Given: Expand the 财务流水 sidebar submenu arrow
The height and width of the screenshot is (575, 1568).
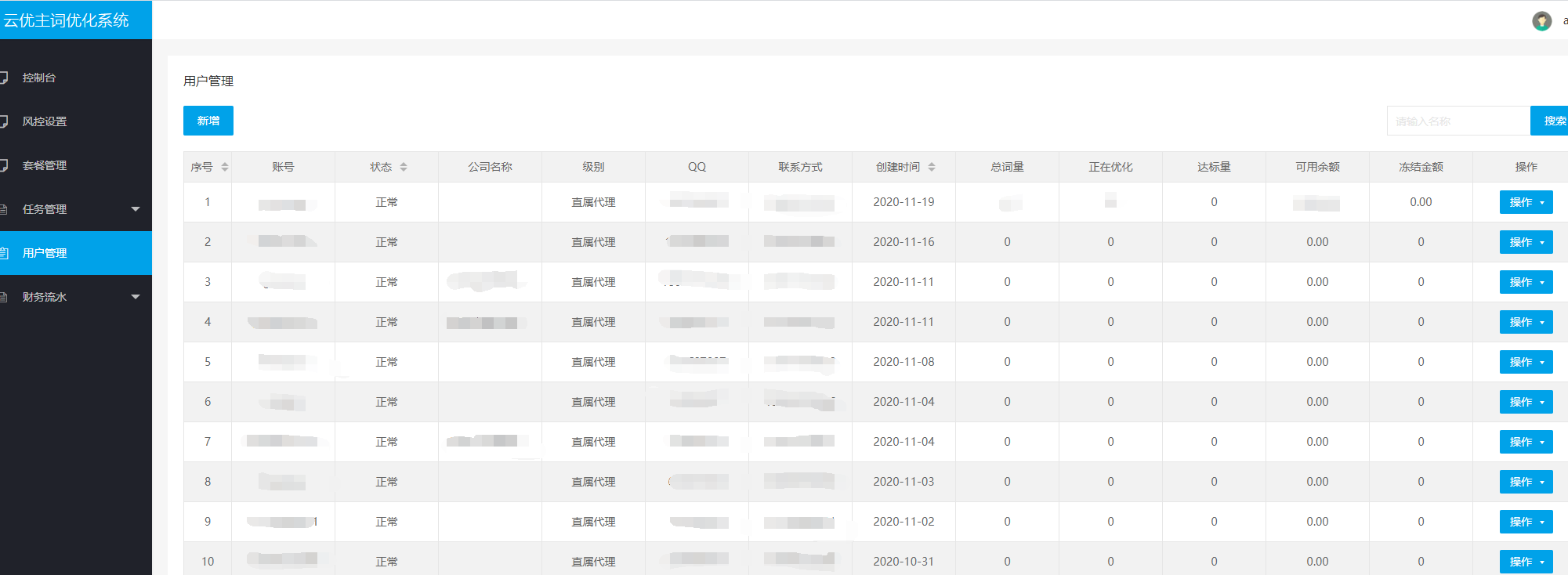Looking at the screenshot, I should [136, 297].
